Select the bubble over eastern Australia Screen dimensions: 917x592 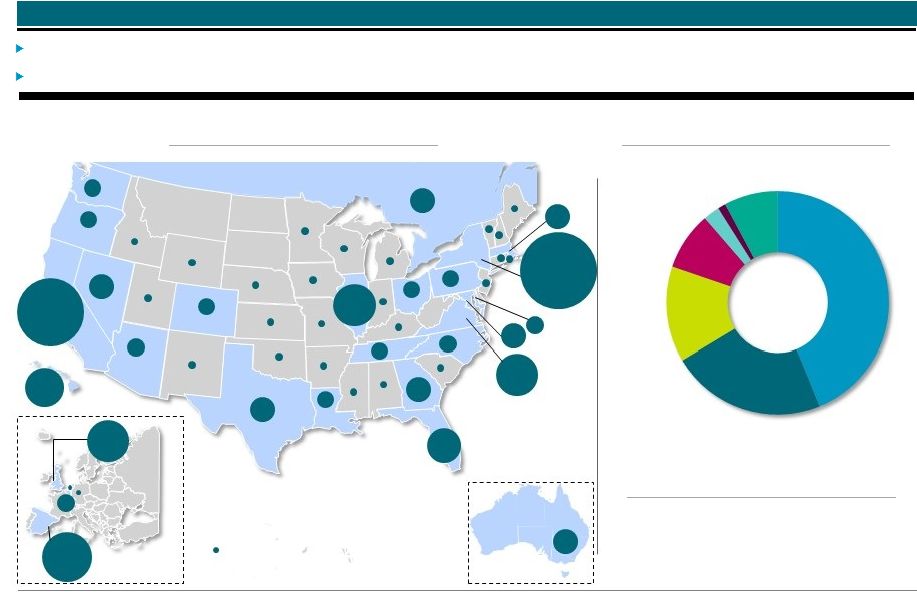click(566, 542)
